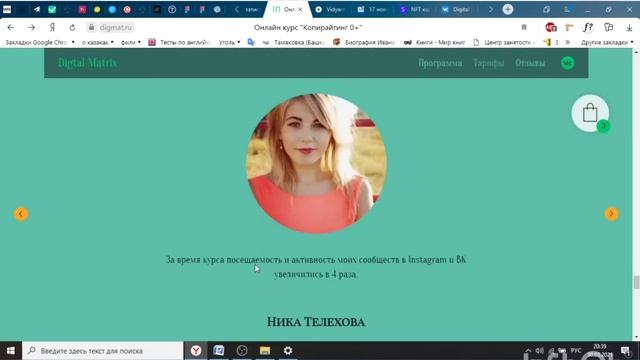The height and width of the screenshot is (360, 640).
Task: Open OBS Studio from the taskbar
Action: [x=242, y=351]
